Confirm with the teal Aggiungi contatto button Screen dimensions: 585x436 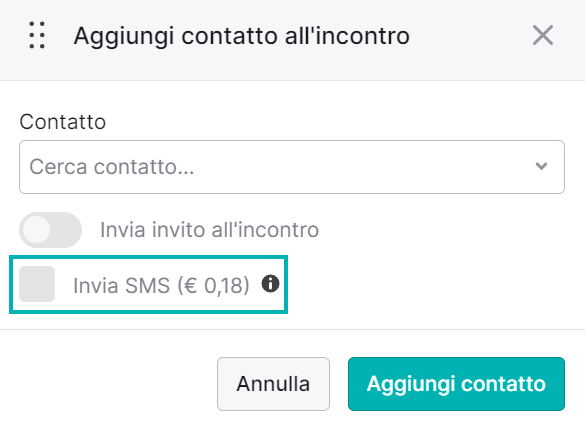456,384
